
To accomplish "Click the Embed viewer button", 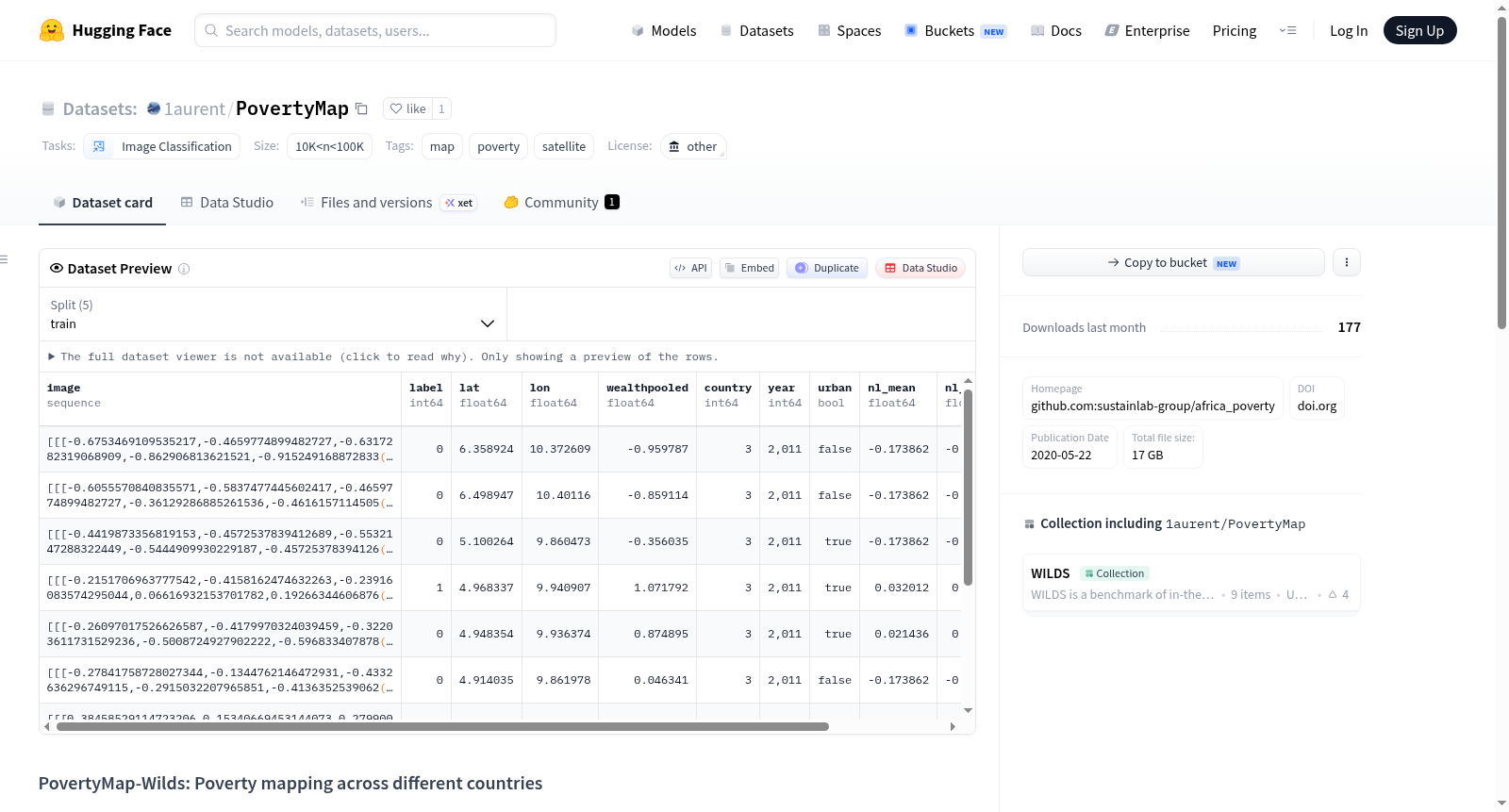I will pos(750,268).
